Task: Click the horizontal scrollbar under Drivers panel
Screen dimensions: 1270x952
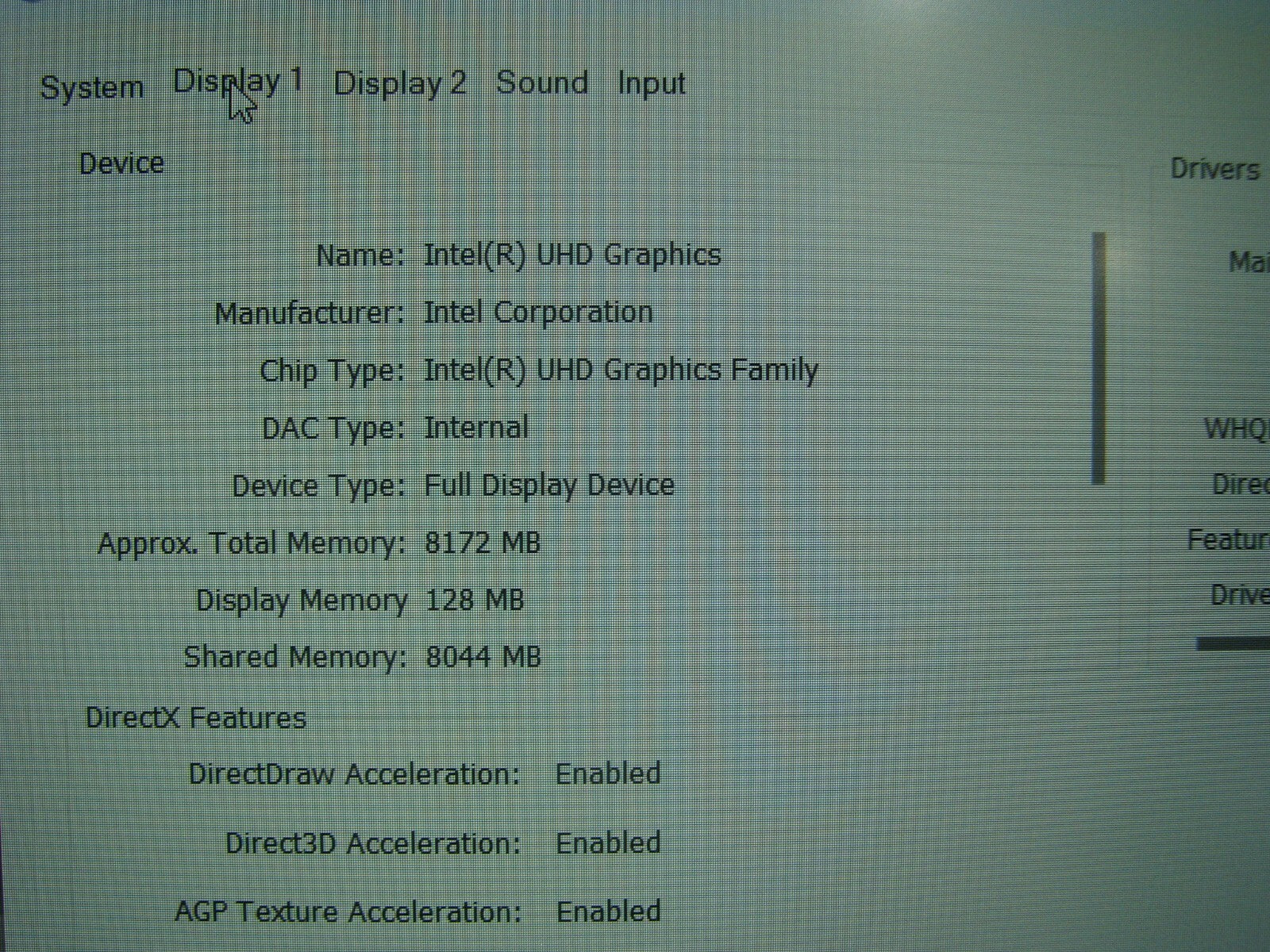Action: click(x=1232, y=643)
